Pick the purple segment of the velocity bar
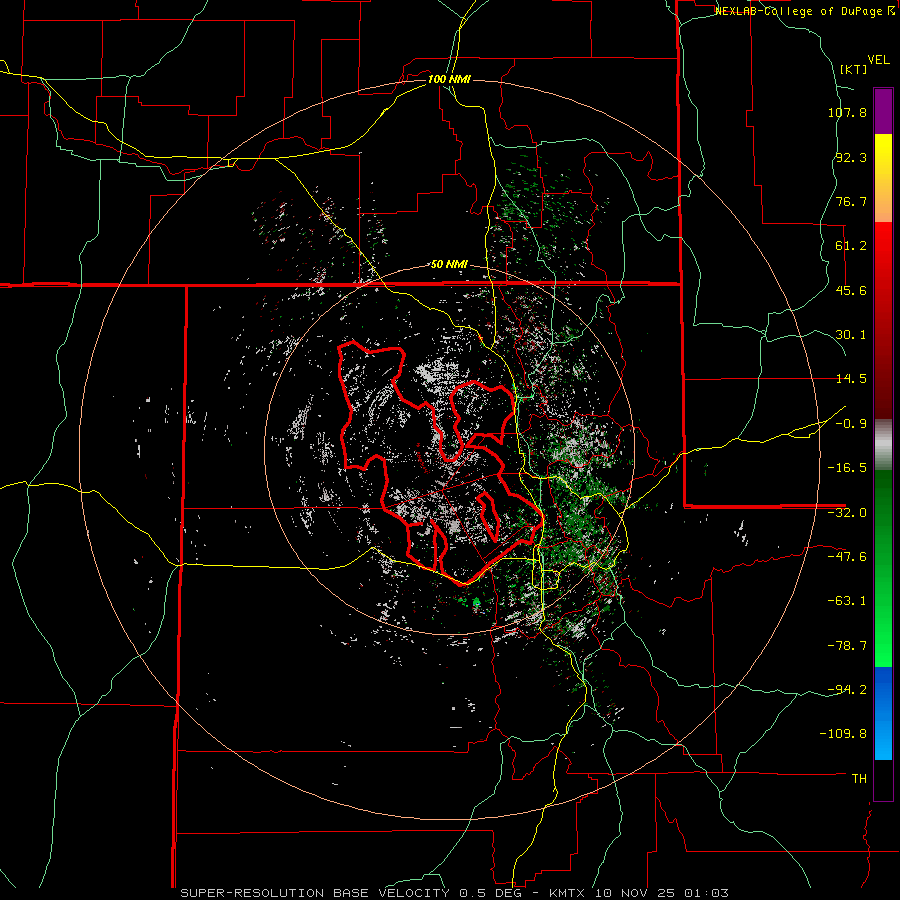This screenshot has width=900, height=900. click(883, 111)
